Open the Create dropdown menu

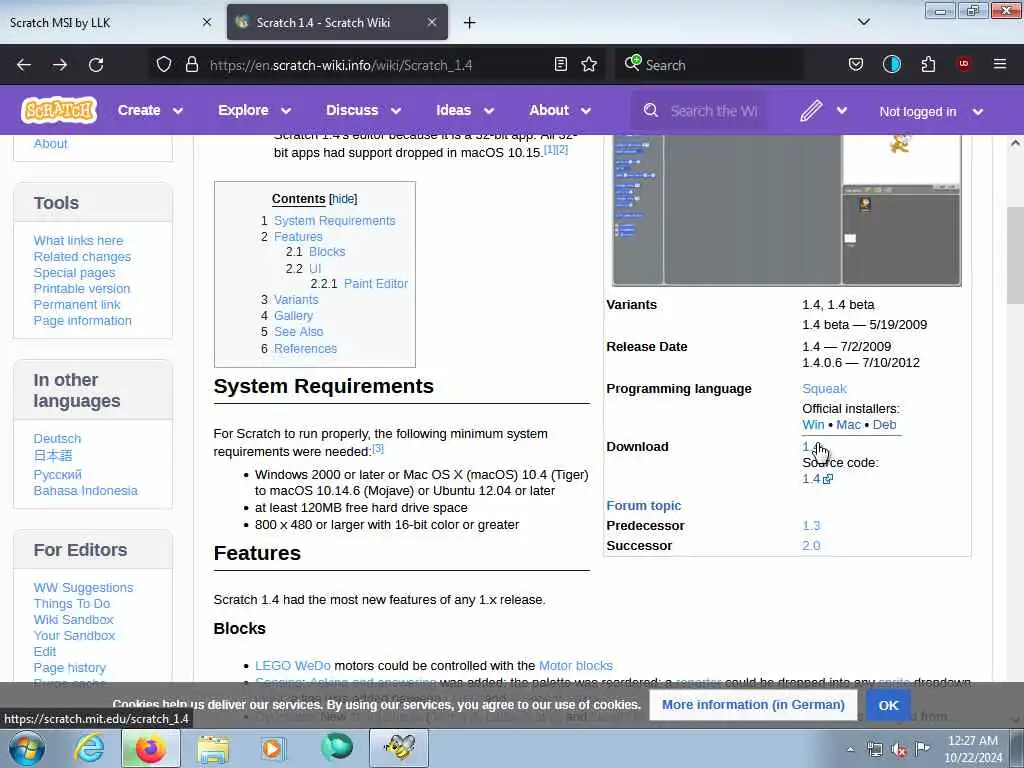tap(150, 110)
